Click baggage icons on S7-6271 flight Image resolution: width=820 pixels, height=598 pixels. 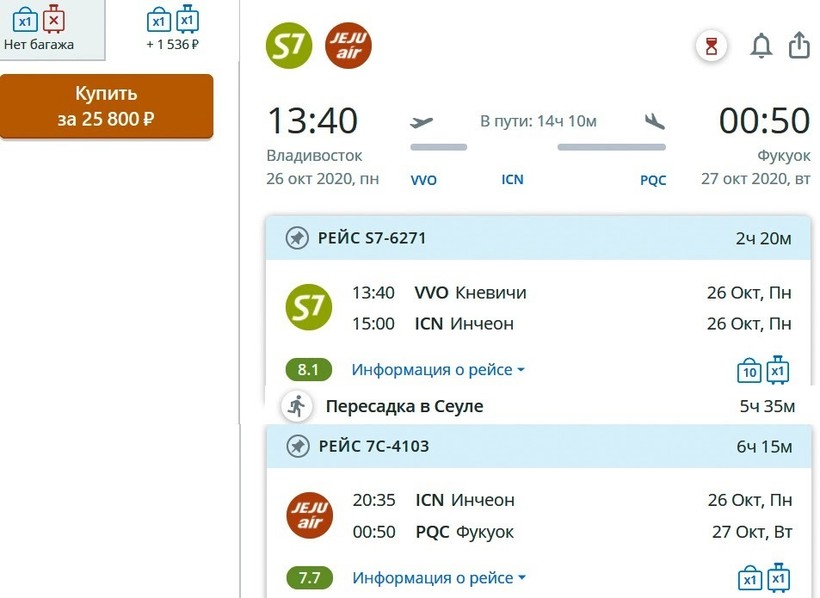click(x=764, y=371)
